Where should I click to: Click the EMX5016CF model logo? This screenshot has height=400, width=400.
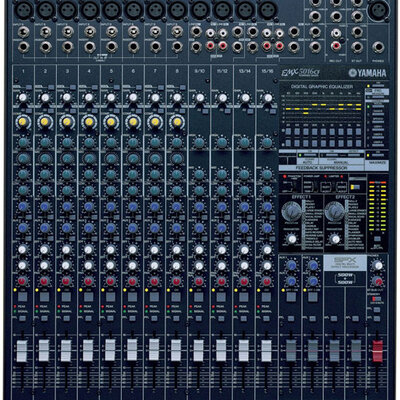point(299,73)
